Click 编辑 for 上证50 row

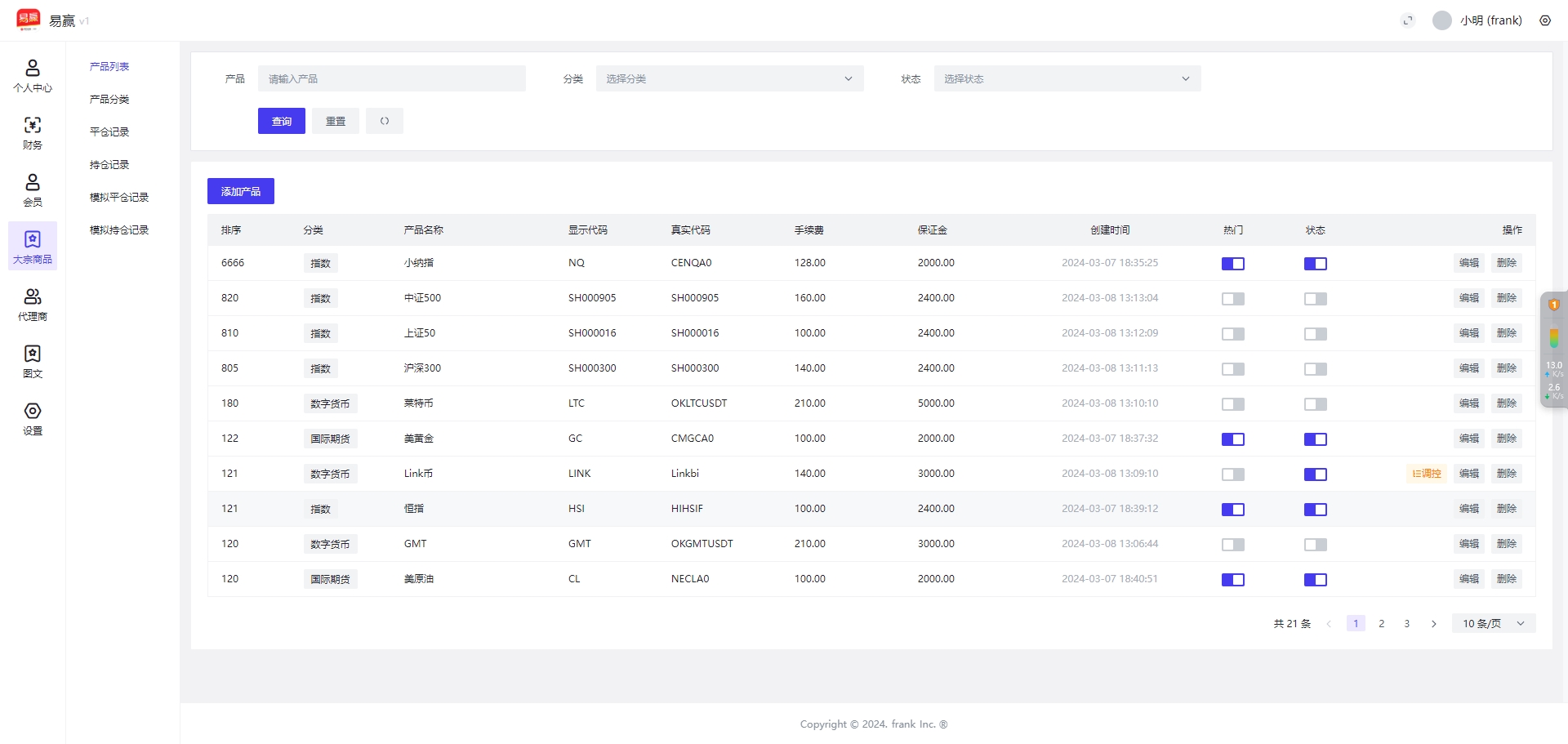tap(1469, 333)
